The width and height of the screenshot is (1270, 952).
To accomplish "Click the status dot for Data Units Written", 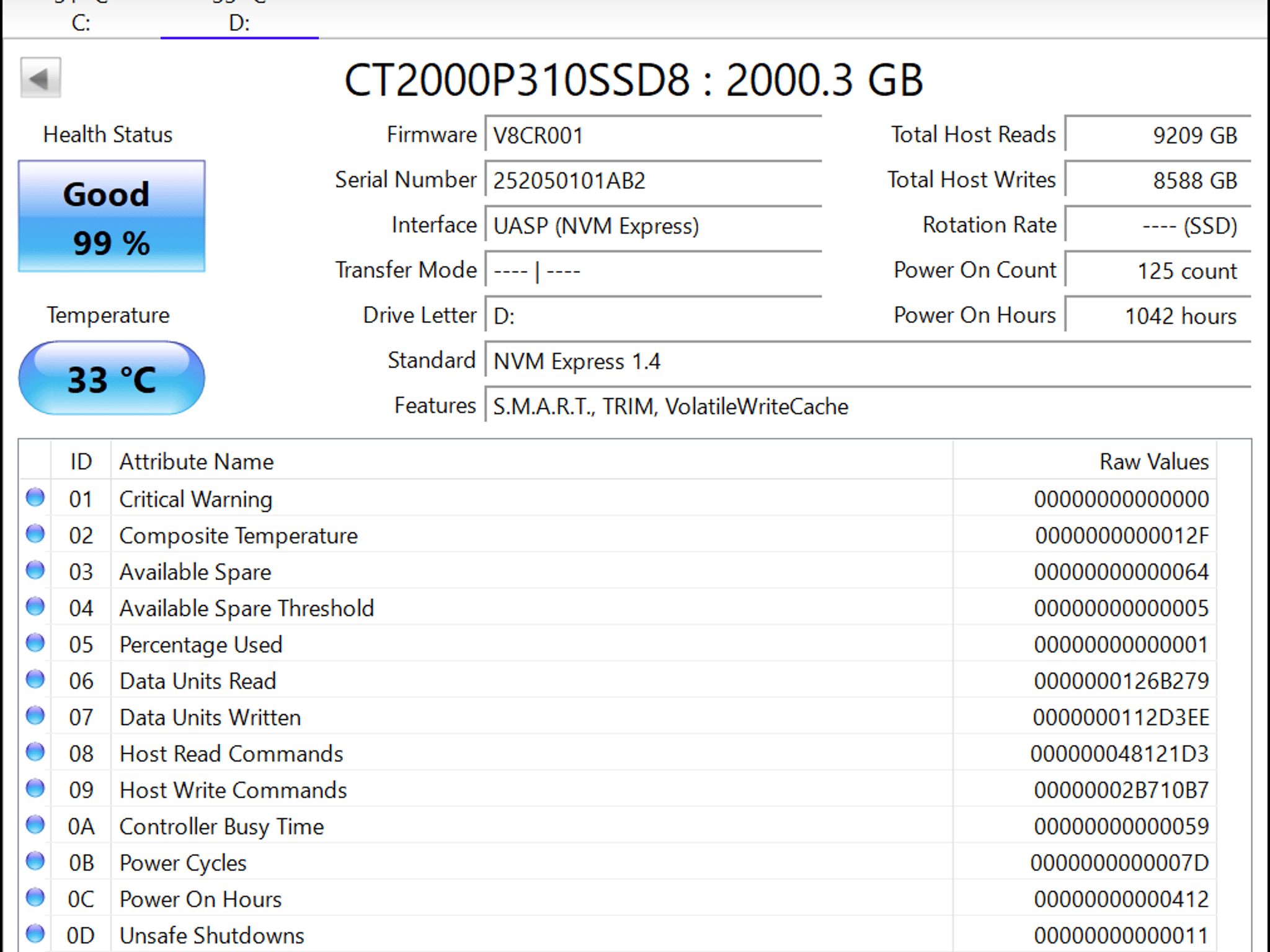I will coord(35,716).
